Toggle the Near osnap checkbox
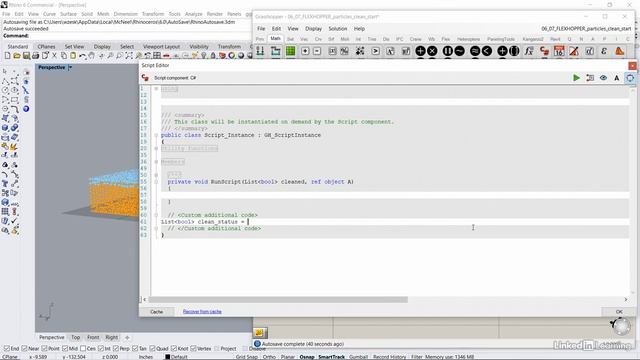Screen dimensions: 640x360 point(24,349)
